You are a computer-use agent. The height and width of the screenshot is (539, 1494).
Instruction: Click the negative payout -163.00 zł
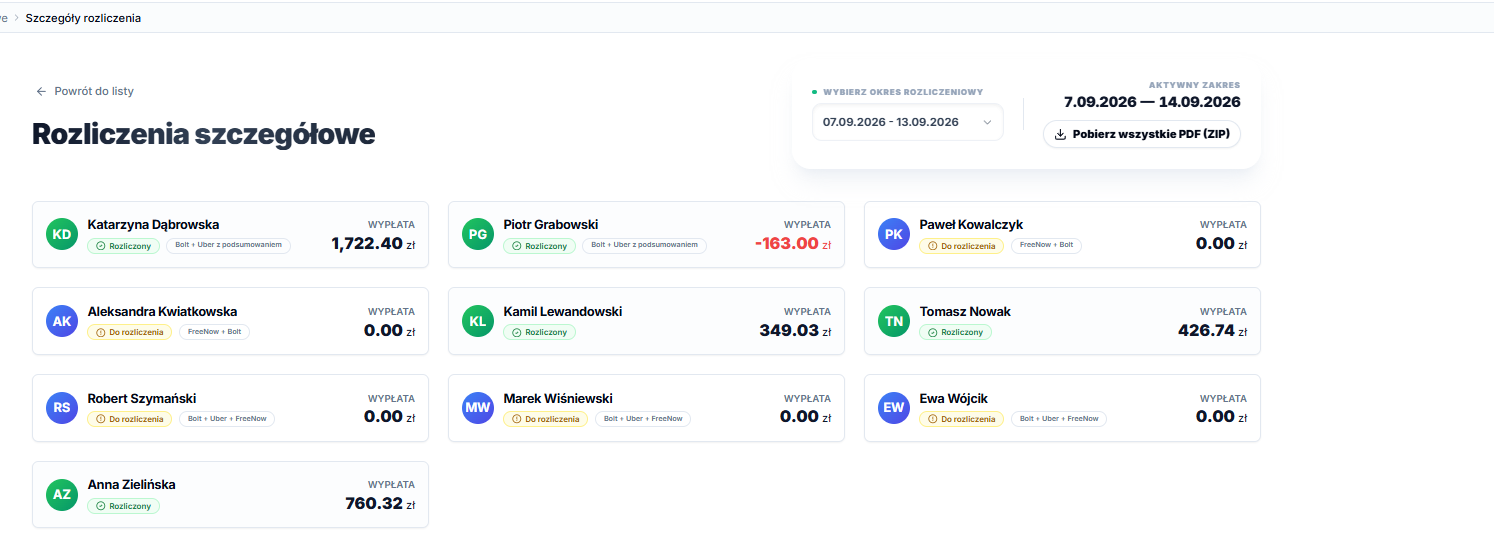tap(792, 243)
